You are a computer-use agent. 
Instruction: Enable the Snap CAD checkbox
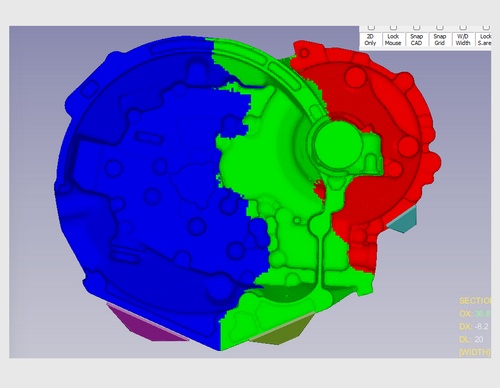[x=416, y=27]
